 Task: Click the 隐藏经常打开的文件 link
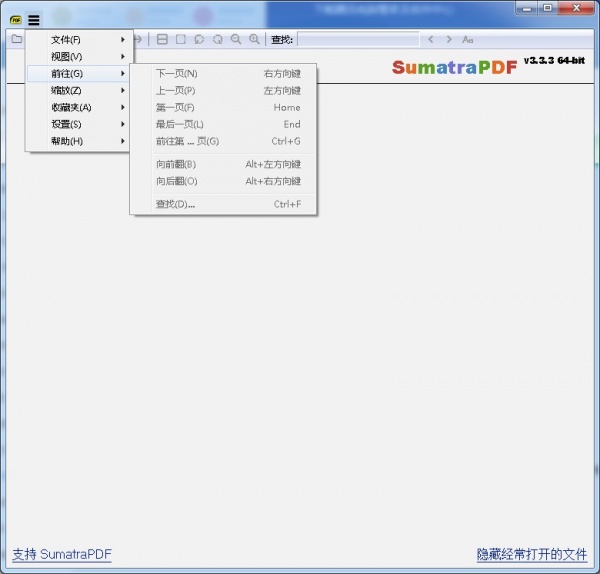coord(531,554)
